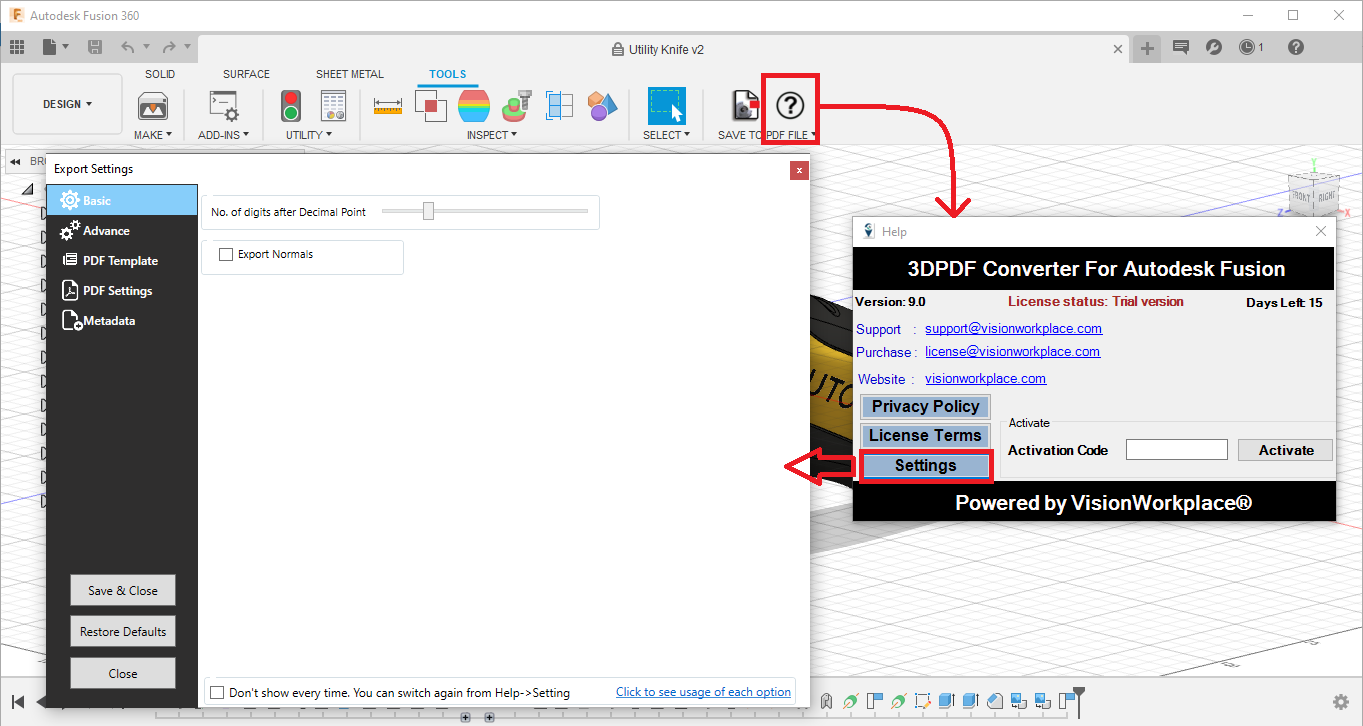
Task: Click the table-and-chart utility icon
Action: 333,106
